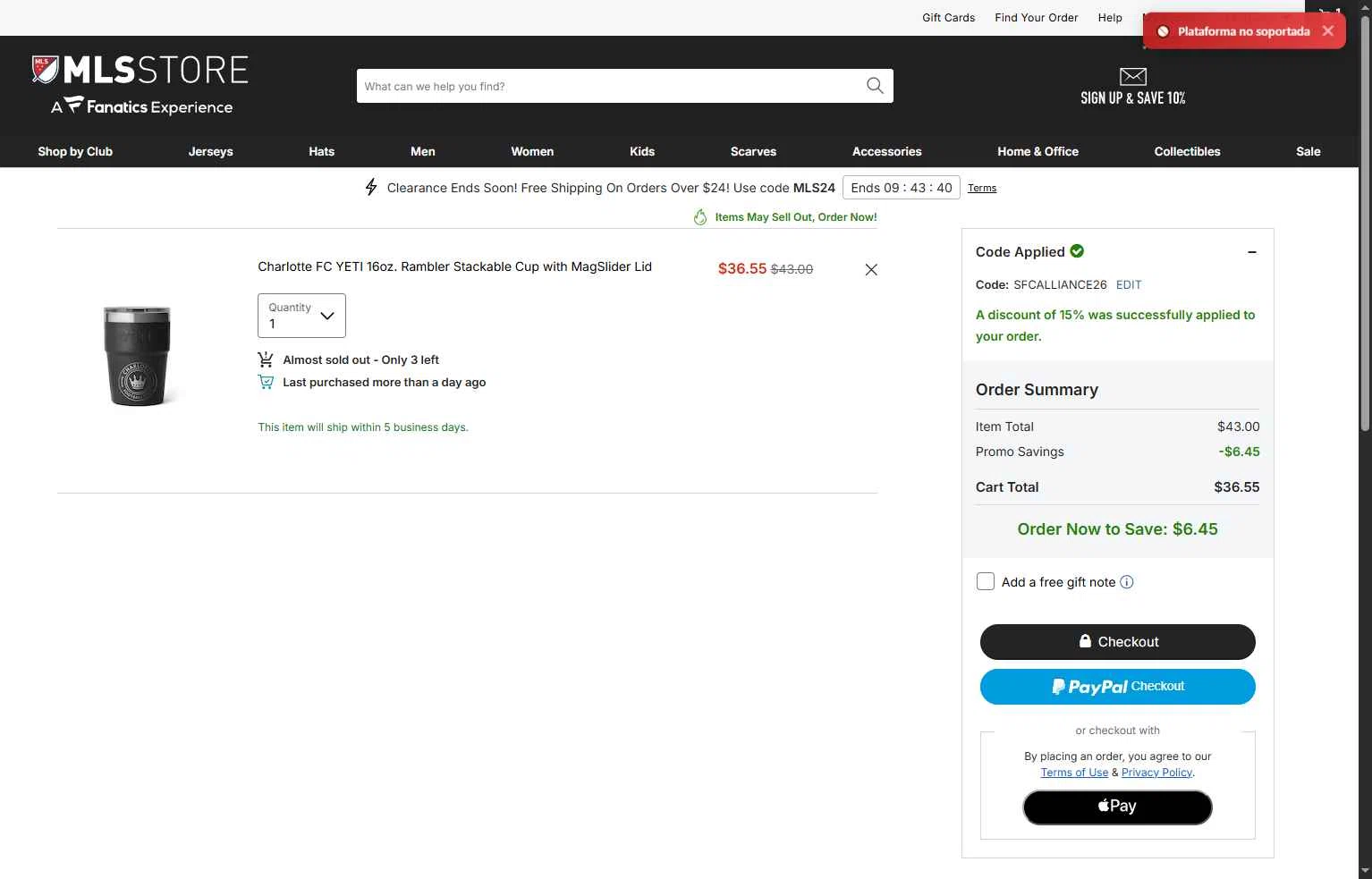The image size is (1372, 879).
Task: Click the 'Ends 09 : 43 : 40' countdown
Action: point(902,188)
